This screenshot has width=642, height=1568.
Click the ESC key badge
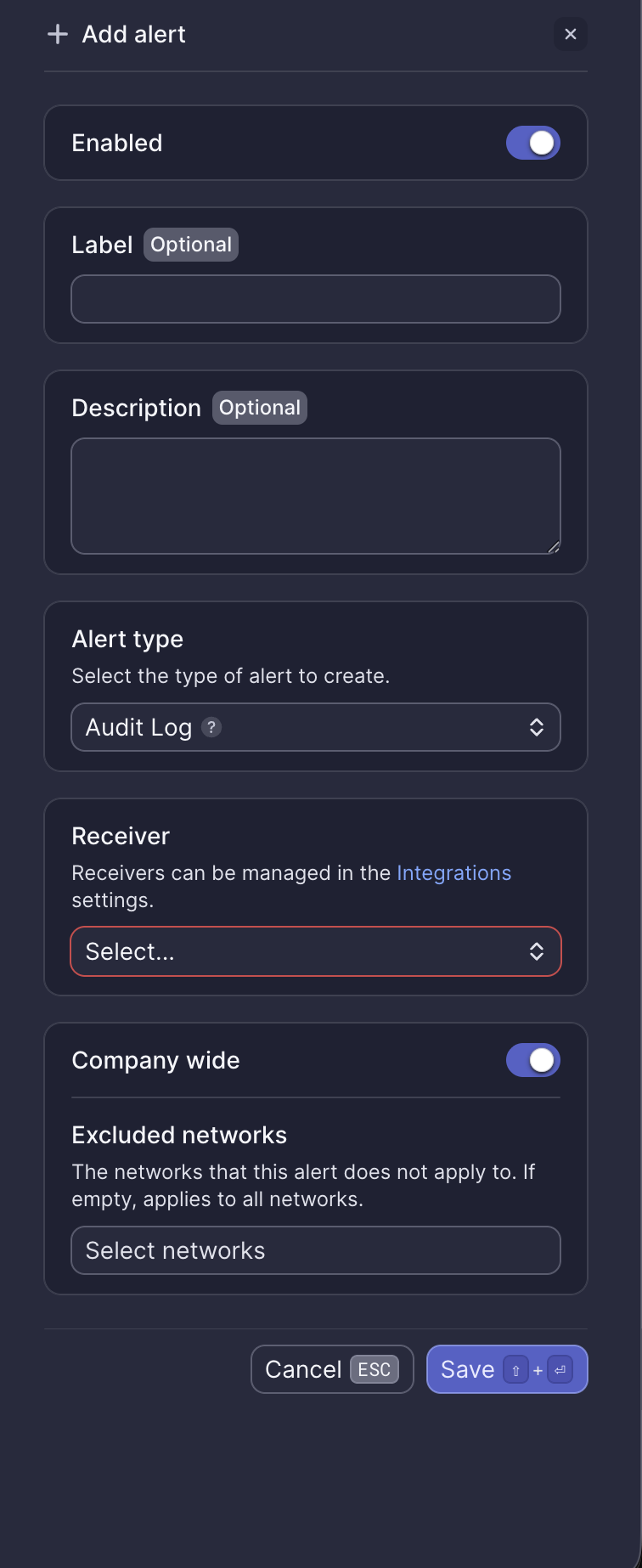click(x=374, y=1369)
